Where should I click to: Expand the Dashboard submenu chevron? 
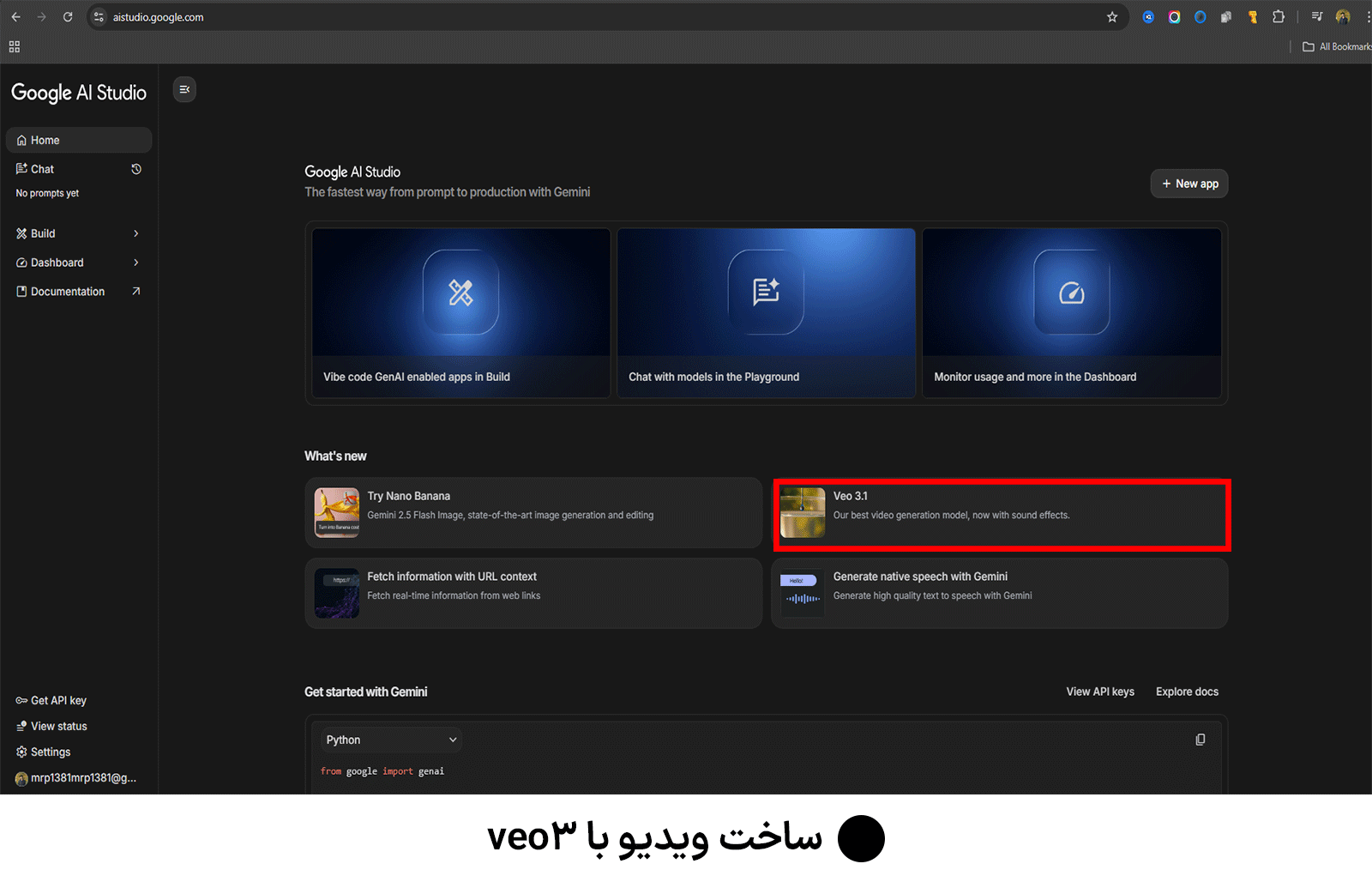135,263
